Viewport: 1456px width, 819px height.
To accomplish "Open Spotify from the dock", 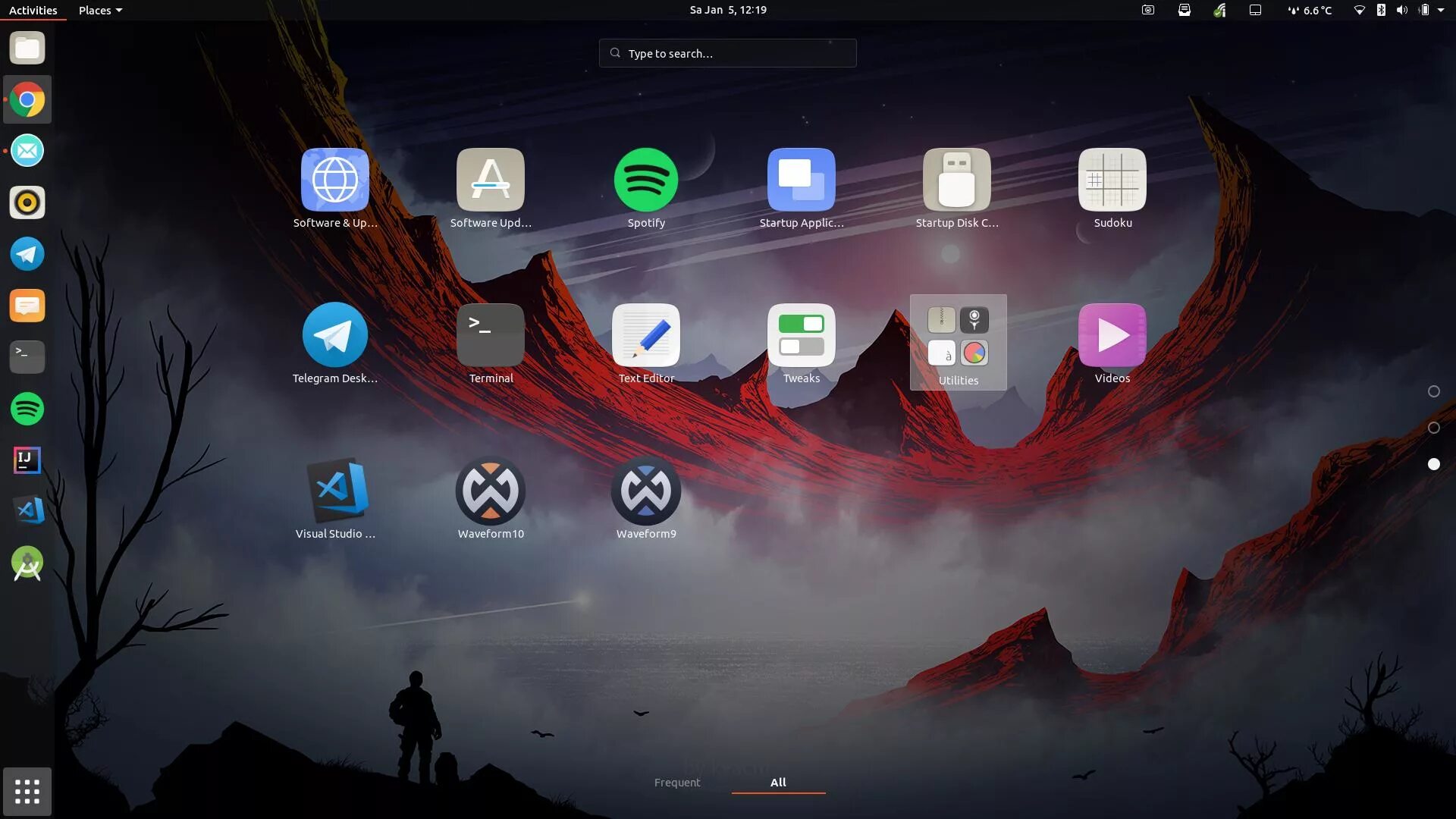I will tap(27, 409).
